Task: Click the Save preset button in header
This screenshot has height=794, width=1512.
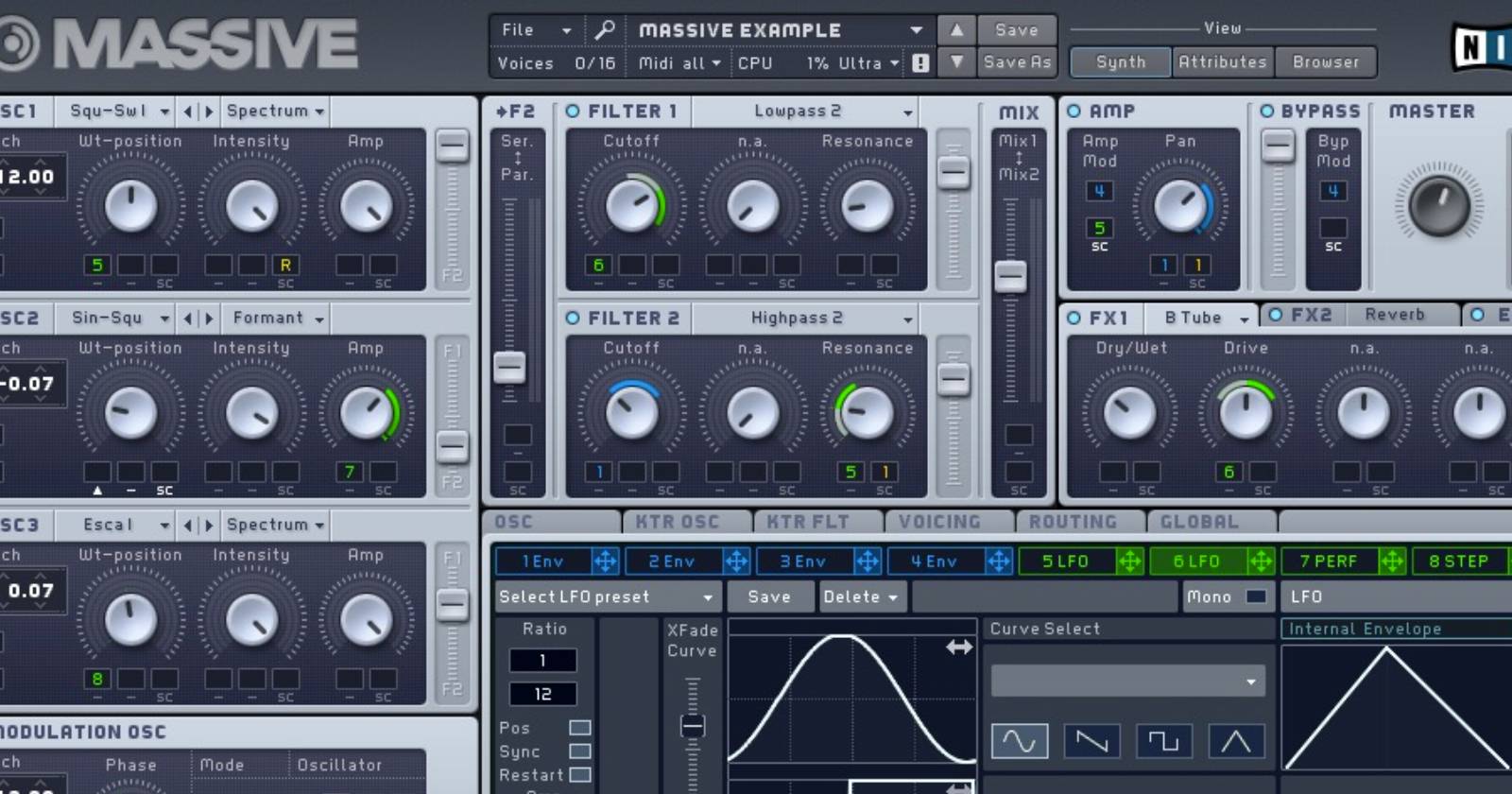Action: click(1016, 30)
